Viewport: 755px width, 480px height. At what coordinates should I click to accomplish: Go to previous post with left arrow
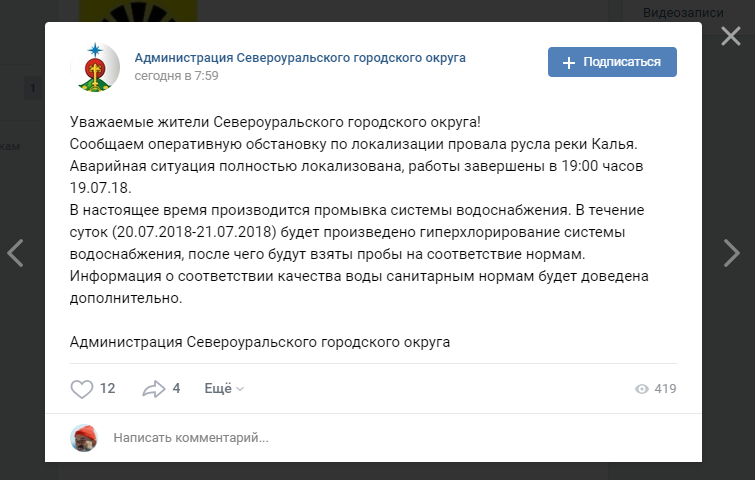[x=15, y=253]
